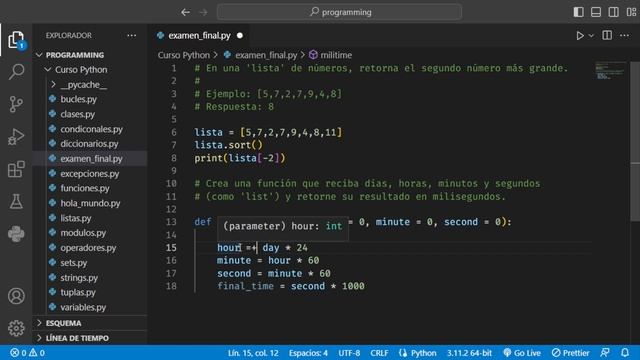640x360 pixels.
Task: Open run options dropdown arrow
Action: [x=591, y=36]
